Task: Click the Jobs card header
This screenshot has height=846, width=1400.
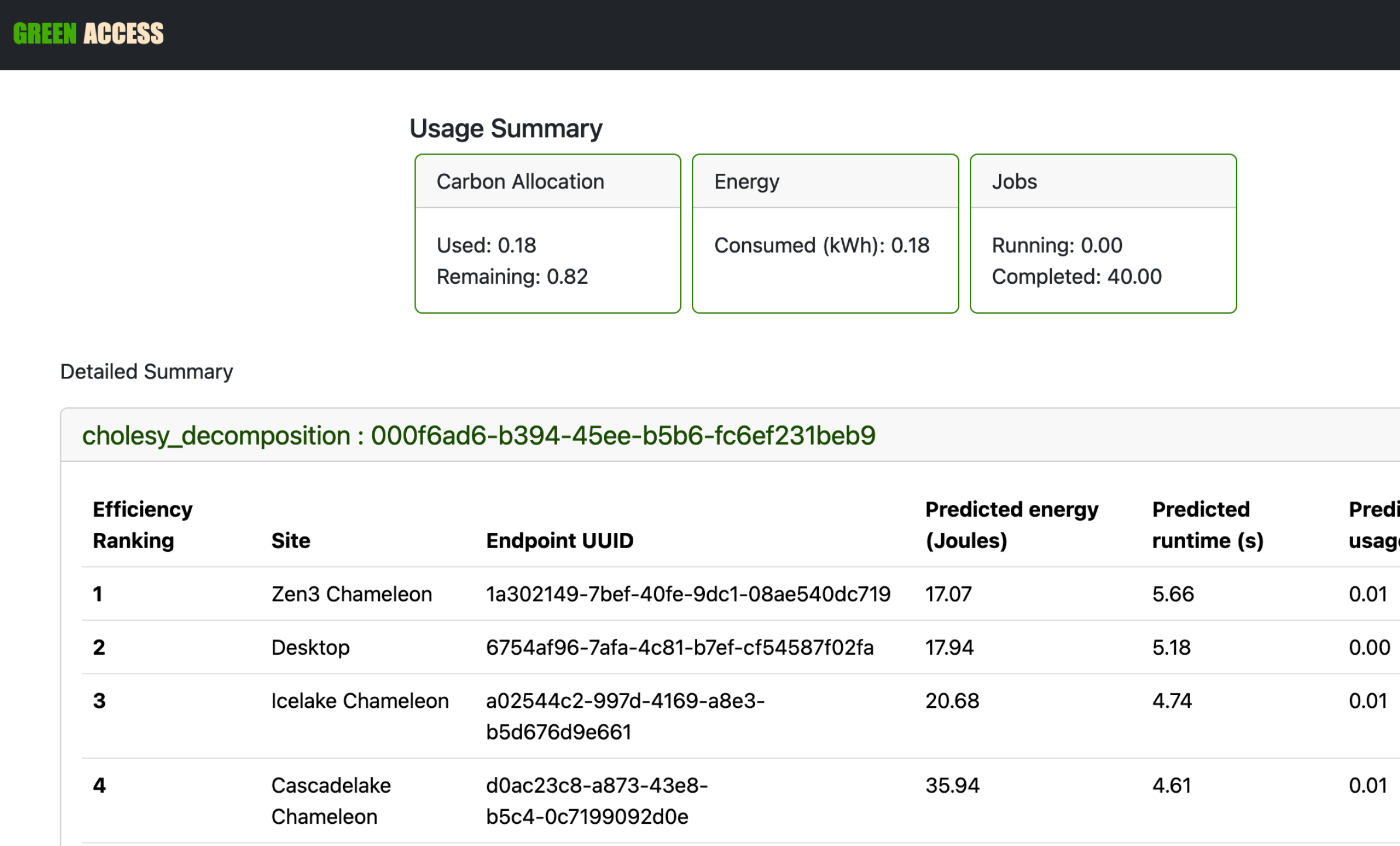Action: pos(1014,182)
